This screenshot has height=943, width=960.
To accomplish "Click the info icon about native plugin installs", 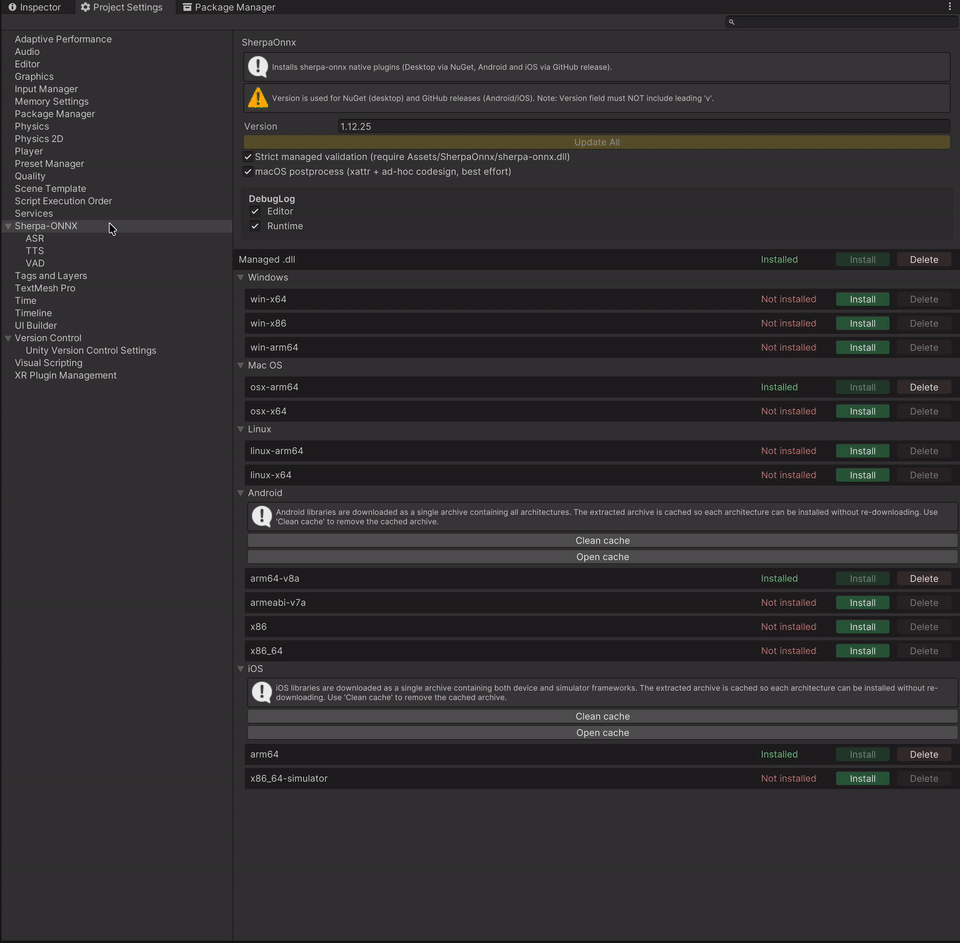I will (258, 67).
